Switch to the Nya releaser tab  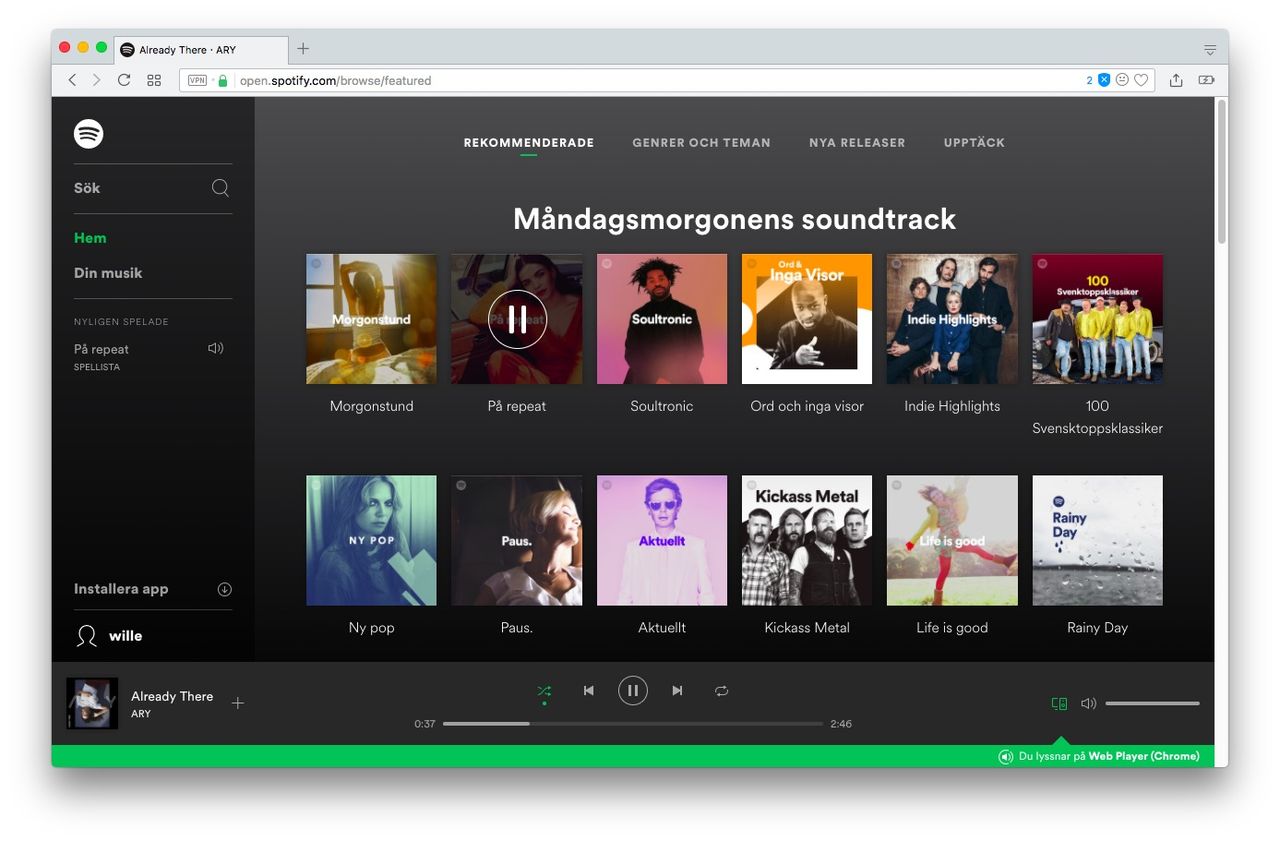[x=857, y=143]
